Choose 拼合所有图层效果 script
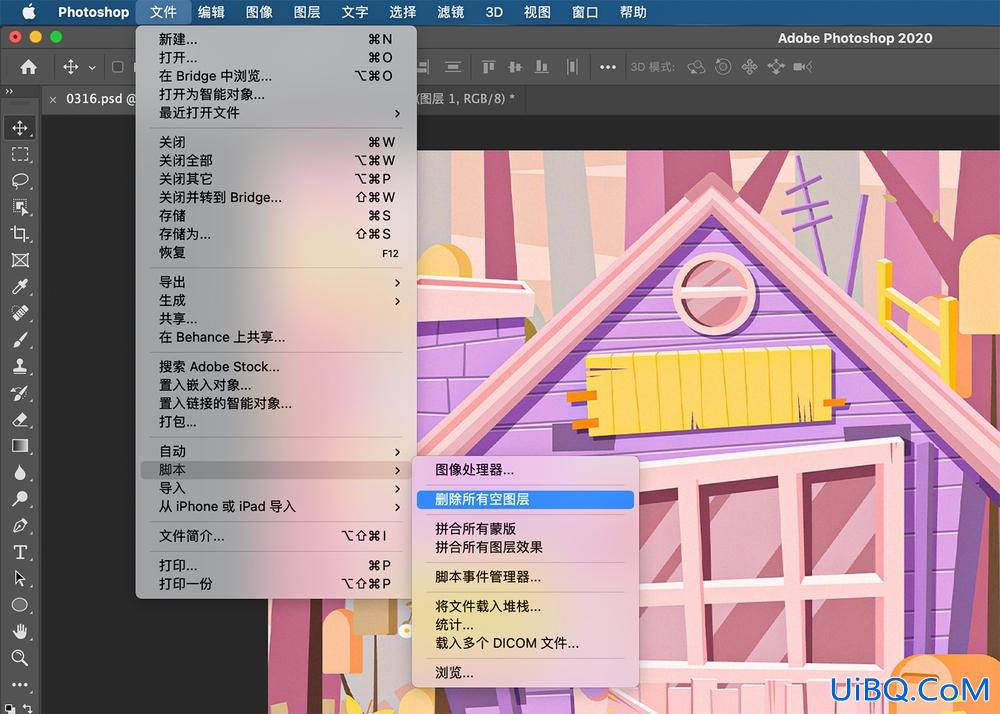Screen dimensions: 1000x714 pos(525,547)
